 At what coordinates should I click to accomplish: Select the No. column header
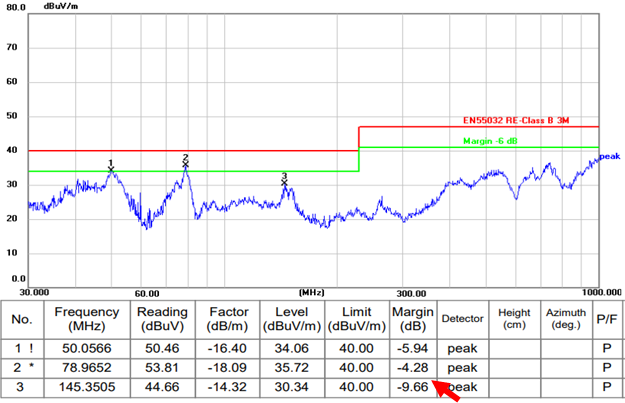point(22,319)
